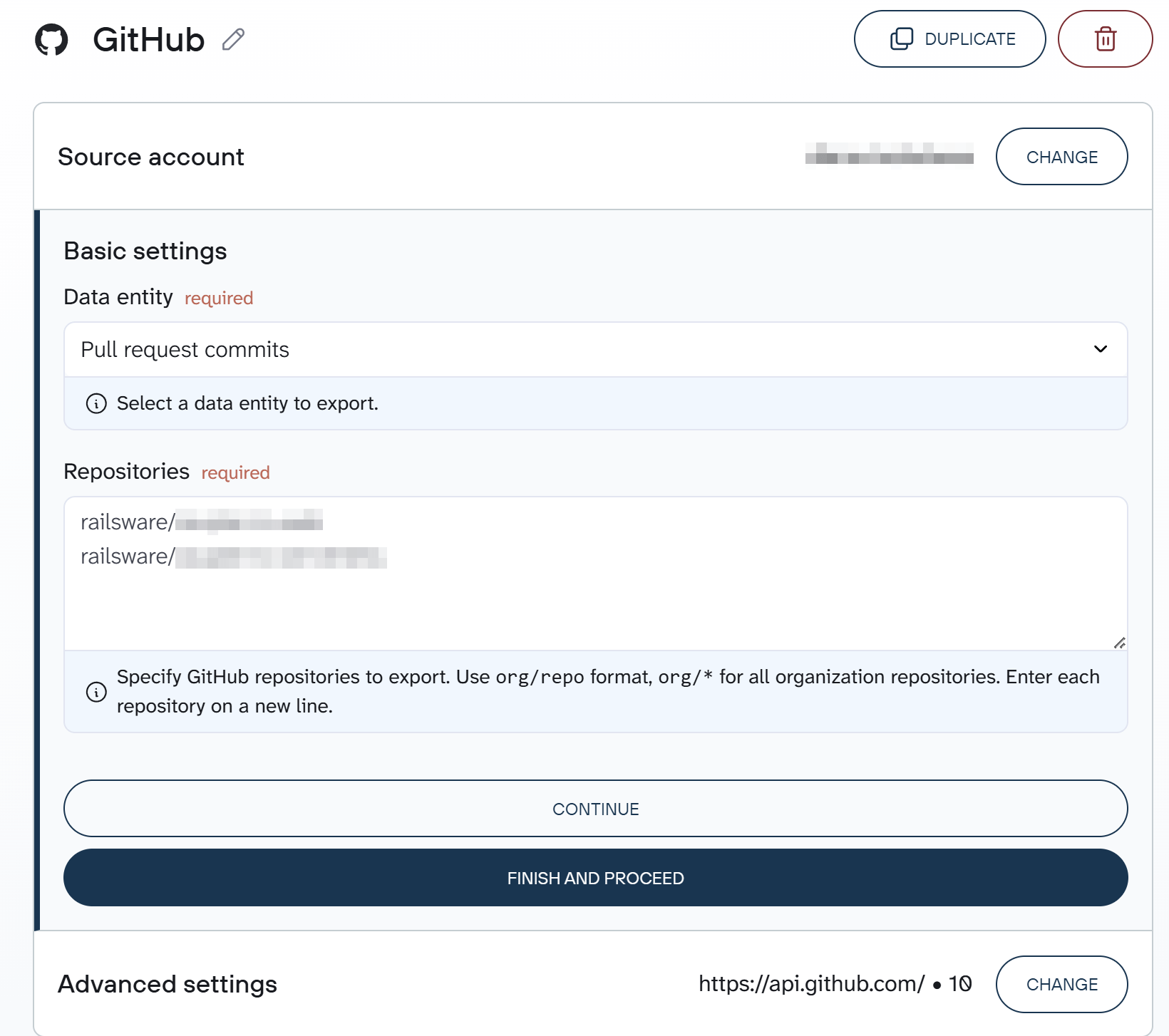Click the info icon beside the data entity hint
The image size is (1169, 1036).
click(96, 403)
